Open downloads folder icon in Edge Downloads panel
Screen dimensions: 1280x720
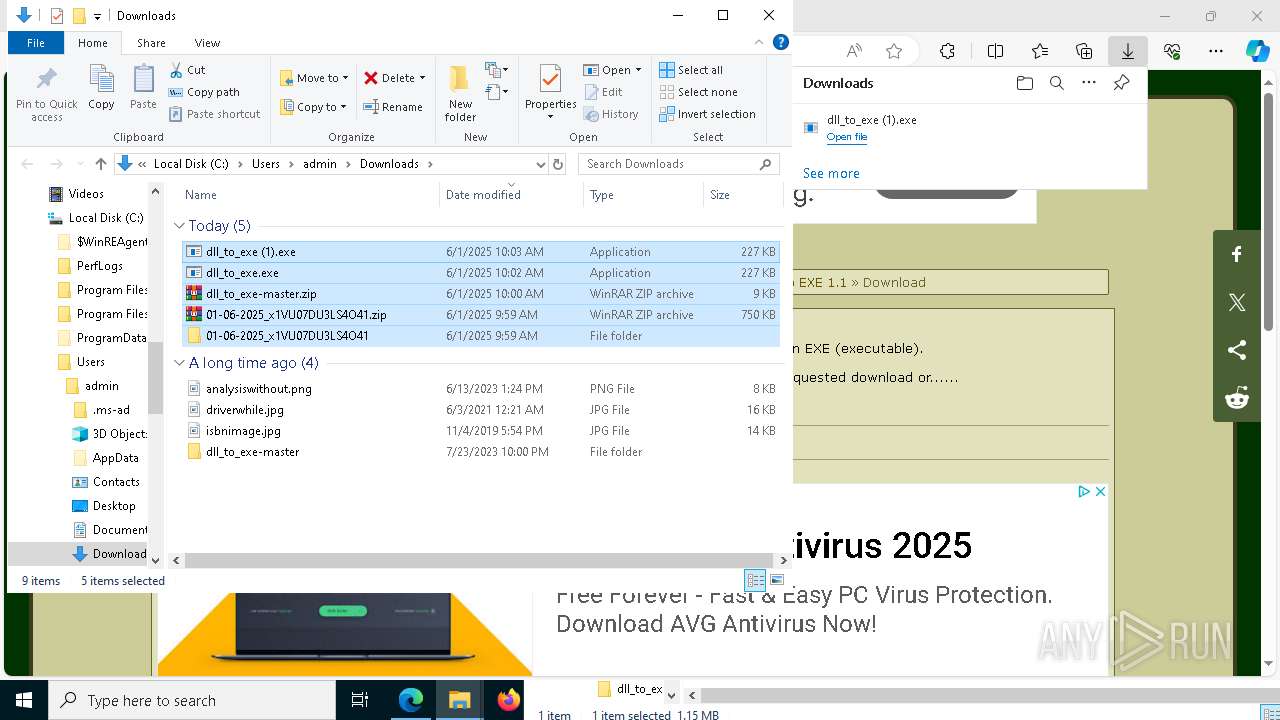(1024, 83)
